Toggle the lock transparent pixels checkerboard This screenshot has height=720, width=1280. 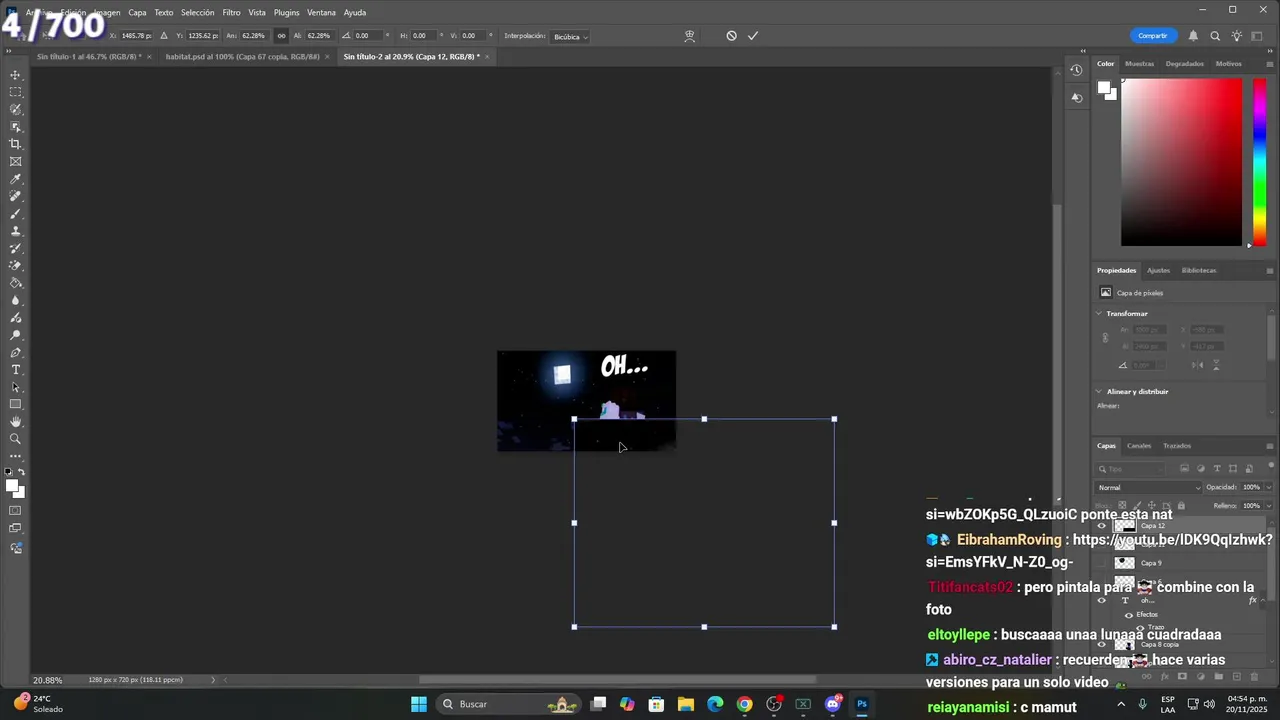pyautogui.click(x=1122, y=506)
